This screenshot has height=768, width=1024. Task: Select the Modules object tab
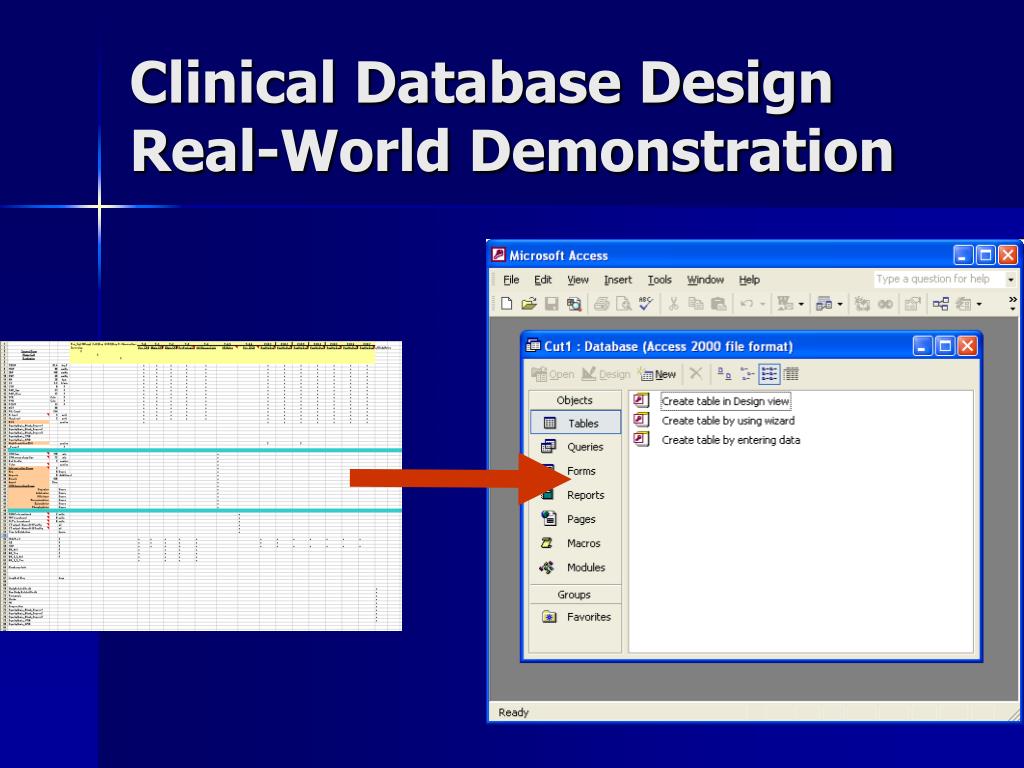(575, 568)
